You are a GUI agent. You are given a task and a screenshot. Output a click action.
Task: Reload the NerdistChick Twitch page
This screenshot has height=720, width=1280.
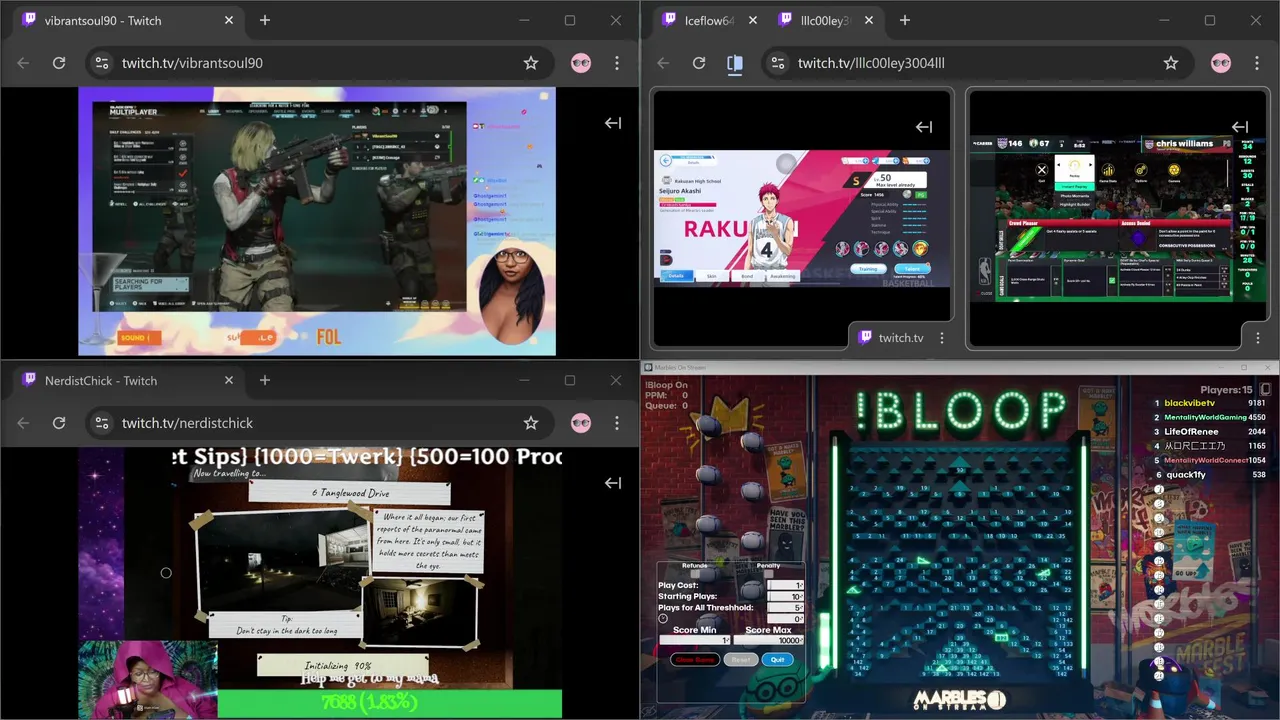tap(59, 423)
